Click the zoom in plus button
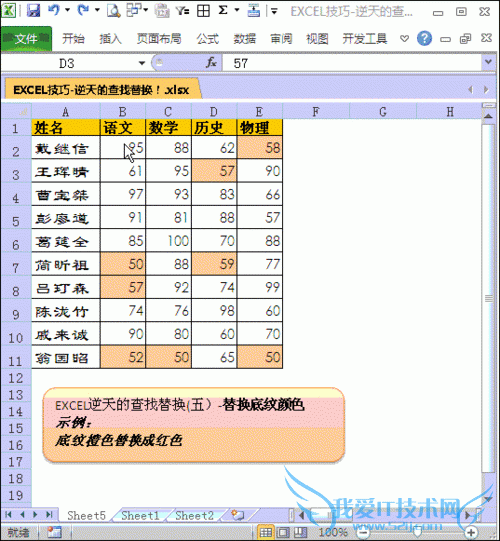Viewport: 500px width, 541px height. click(x=471, y=532)
